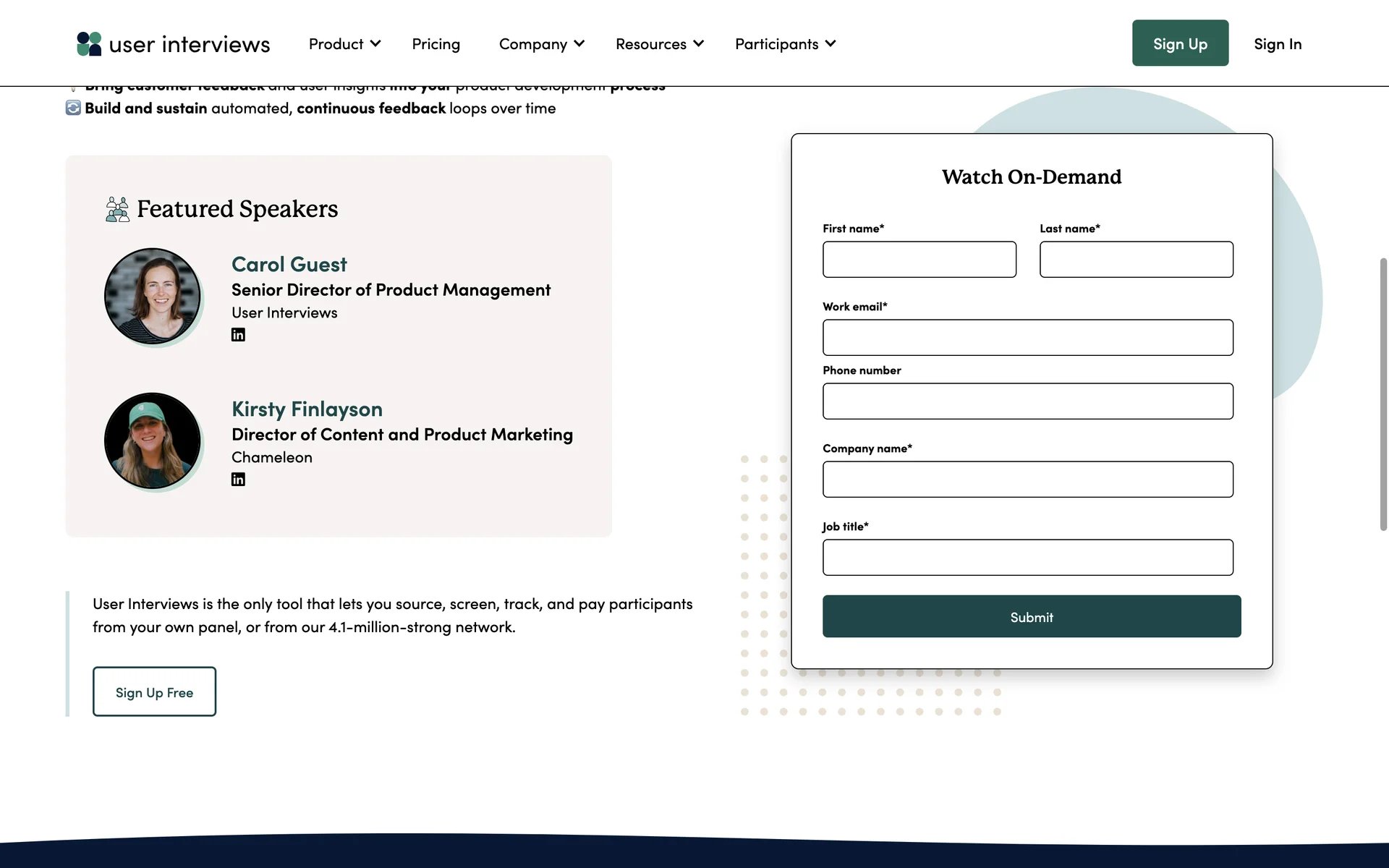Click Carol Guest's profile photo
The image size is (1389, 868).
coord(153,296)
